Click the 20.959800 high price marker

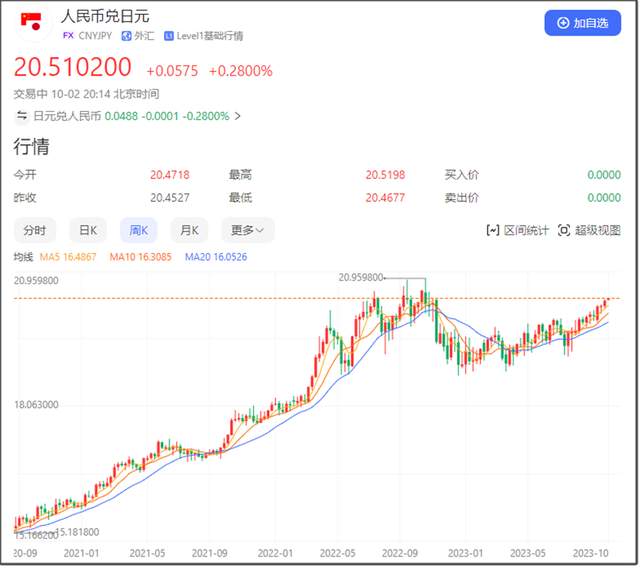(x=362, y=277)
